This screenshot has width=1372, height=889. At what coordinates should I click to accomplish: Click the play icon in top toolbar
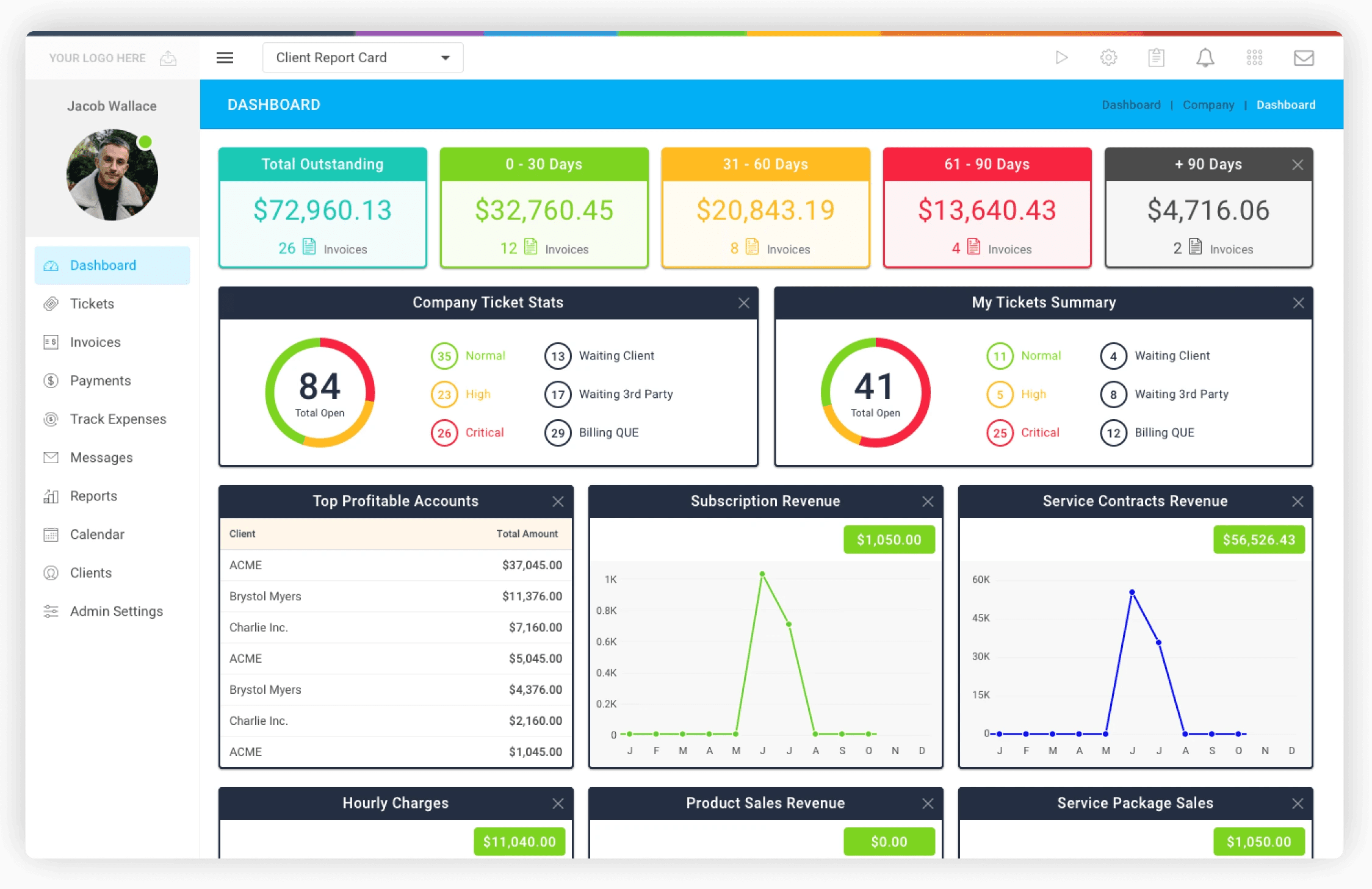pyautogui.click(x=1061, y=58)
